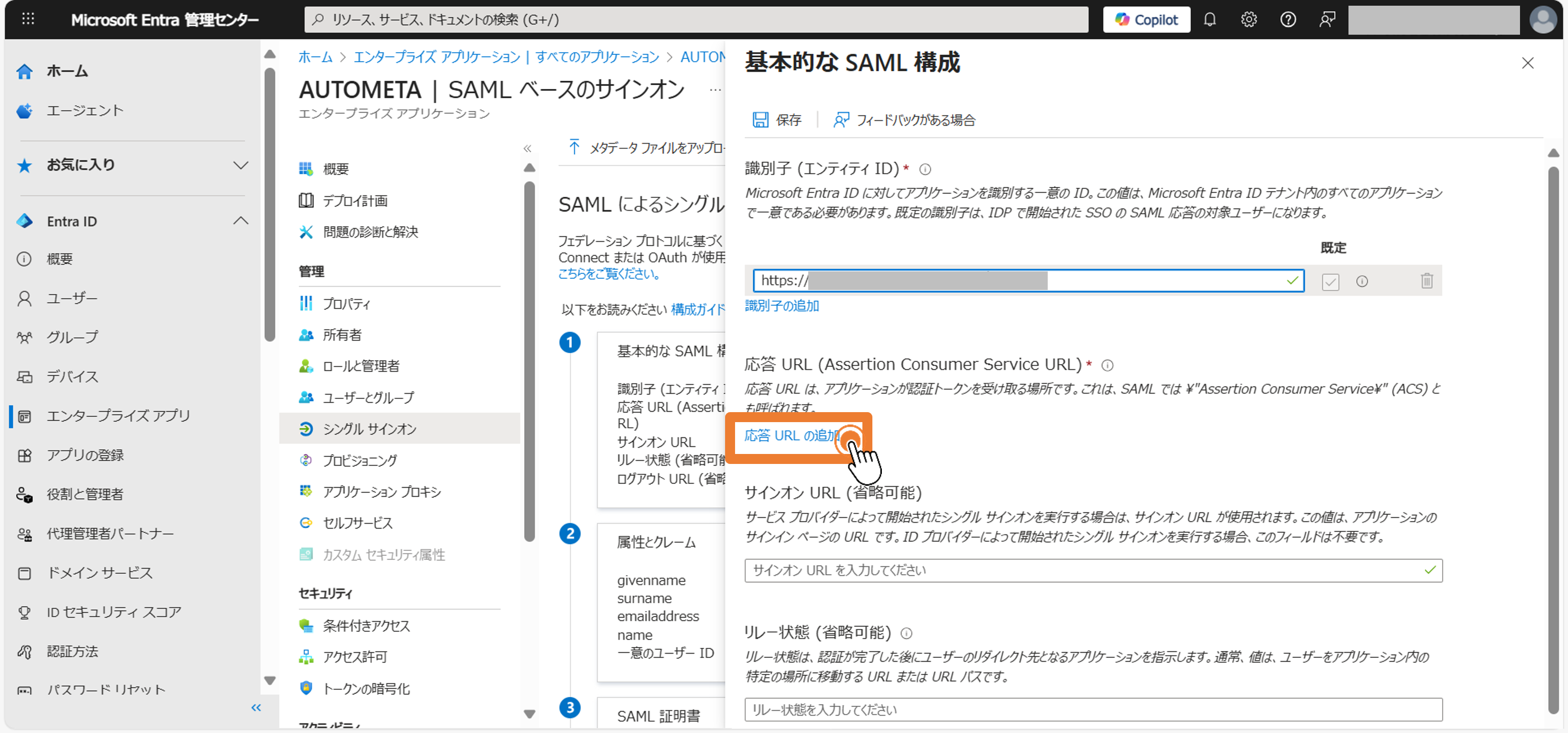The width and height of the screenshot is (1568, 733).
Task: Open the help question mark icon
Action: [1288, 19]
